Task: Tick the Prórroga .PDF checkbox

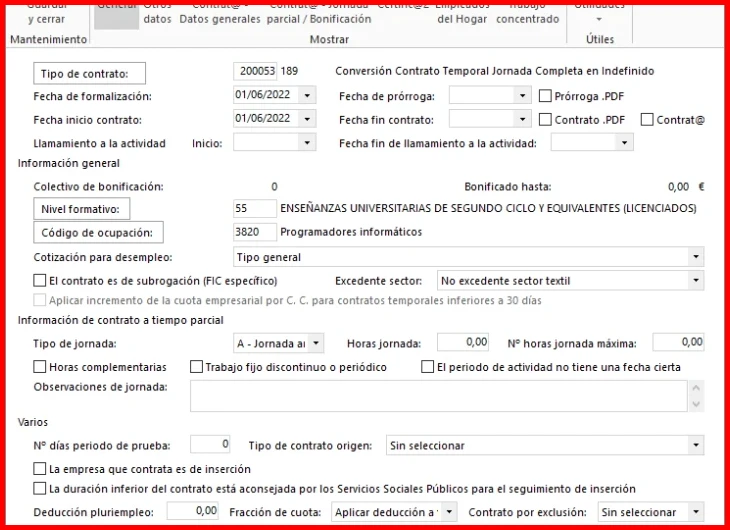Action: click(x=545, y=96)
